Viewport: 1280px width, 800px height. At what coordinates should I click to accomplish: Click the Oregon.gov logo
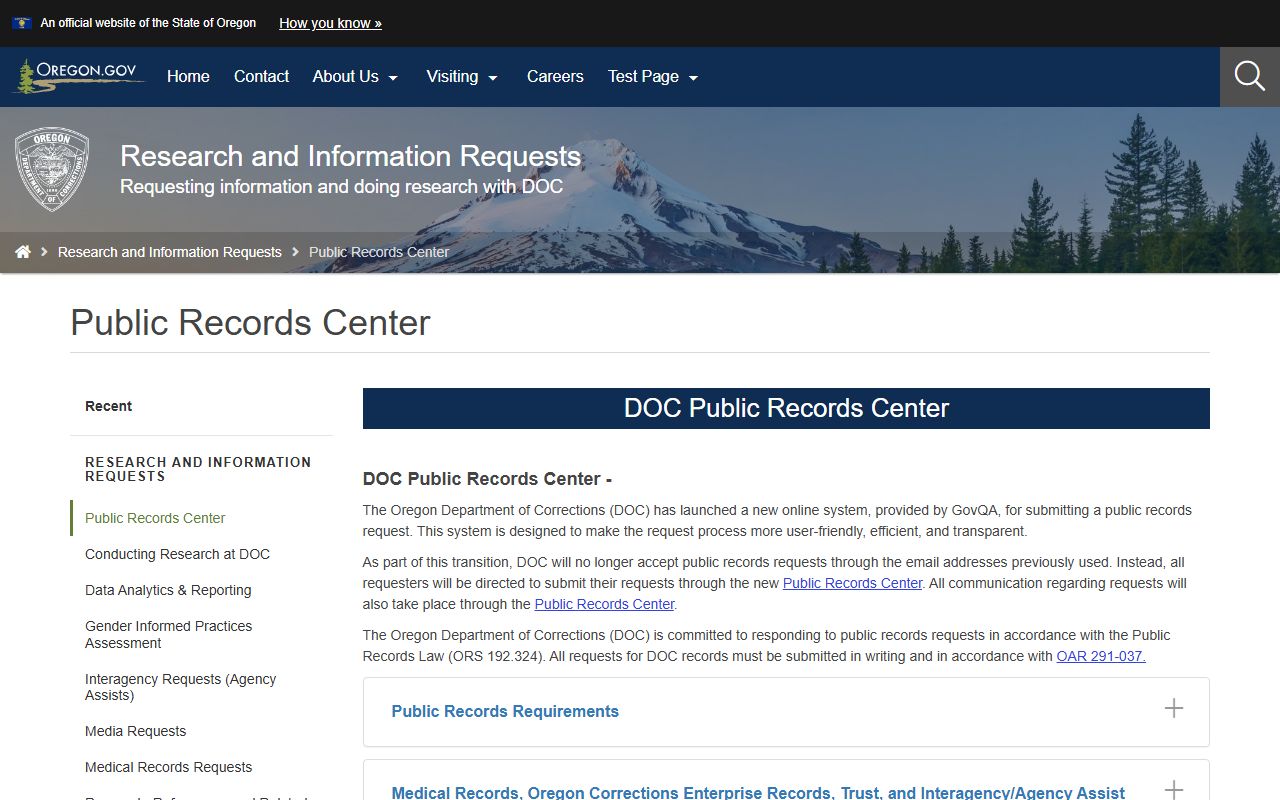pyautogui.click(x=78, y=76)
